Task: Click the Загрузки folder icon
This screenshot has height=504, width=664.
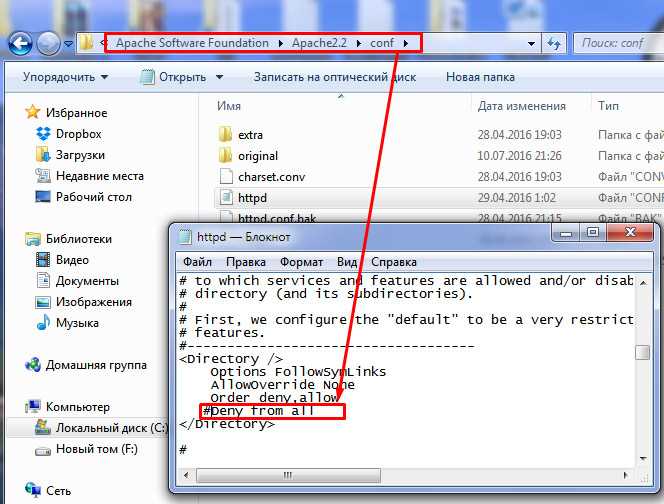Action: pyautogui.click(x=43, y=155)
